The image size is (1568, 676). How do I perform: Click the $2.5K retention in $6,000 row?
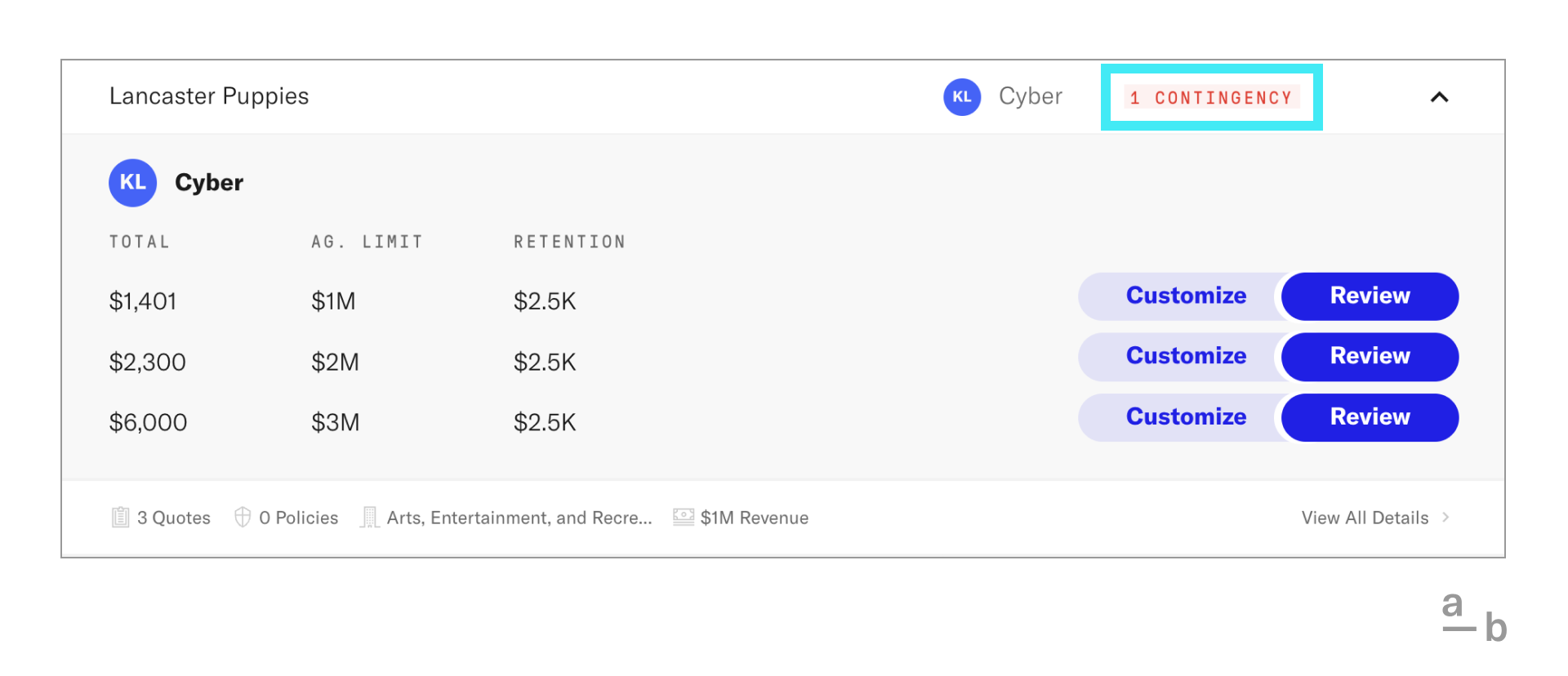pos(545,422)
